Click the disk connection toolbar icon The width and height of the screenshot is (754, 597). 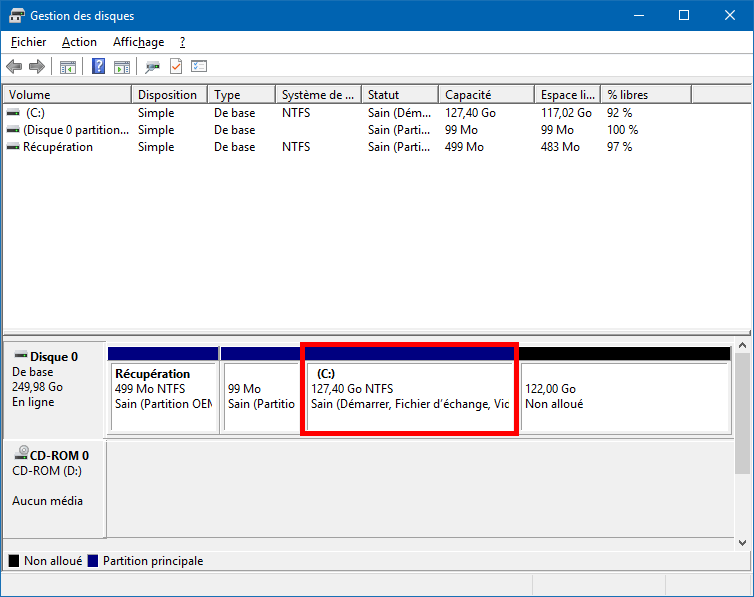click(x=152, y=67)
